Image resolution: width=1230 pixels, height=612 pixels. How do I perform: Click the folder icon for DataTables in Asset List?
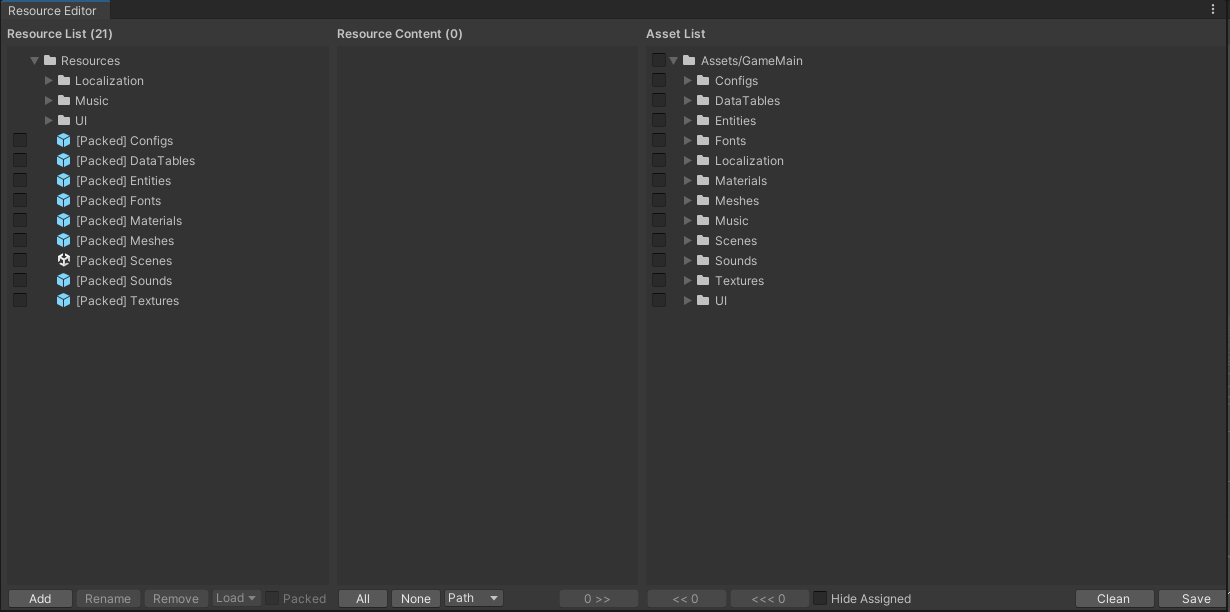point(703,100)
